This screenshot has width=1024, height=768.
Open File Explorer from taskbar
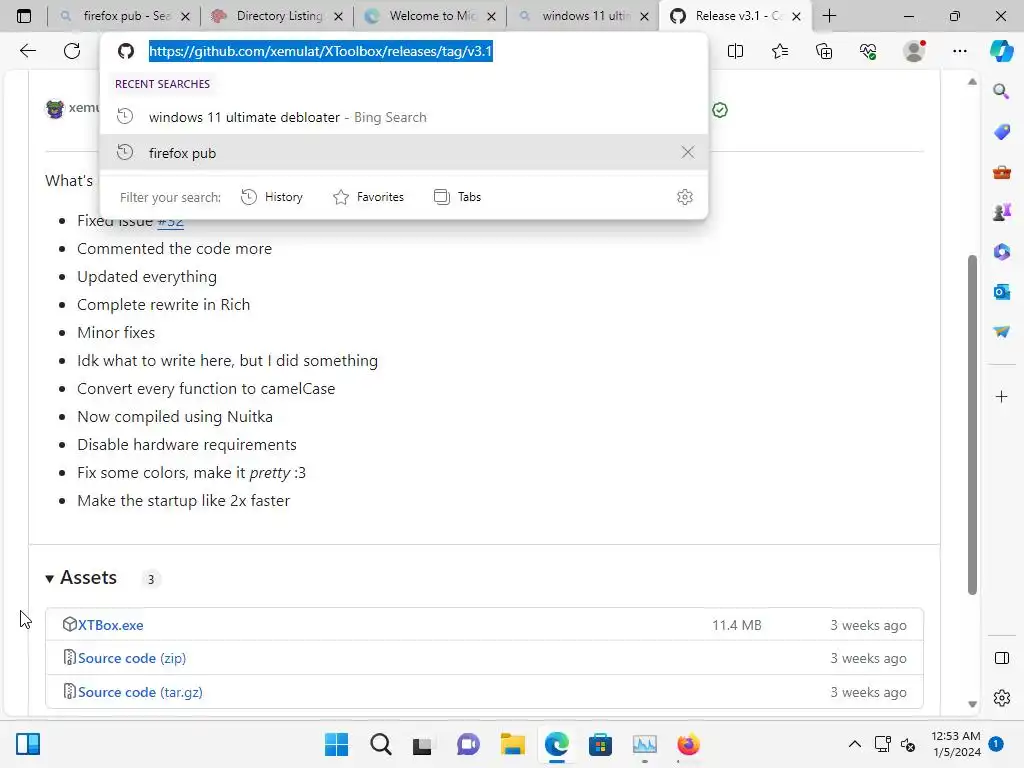point(513,744)
